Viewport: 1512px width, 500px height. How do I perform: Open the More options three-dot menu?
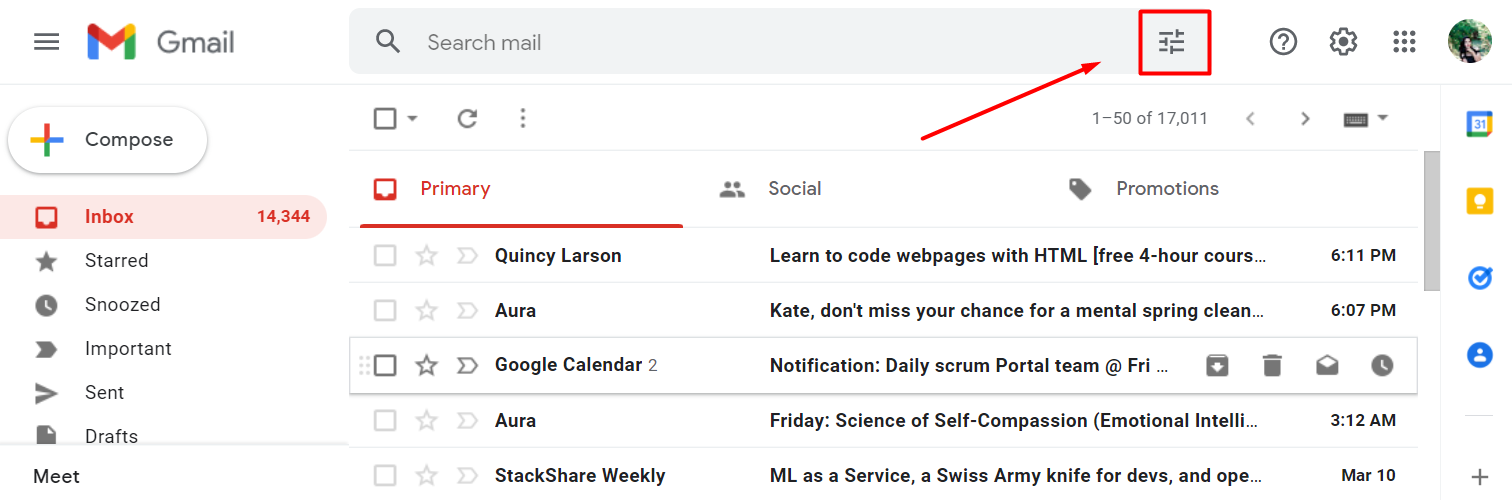pyautogui.click(x=523, y=119)
